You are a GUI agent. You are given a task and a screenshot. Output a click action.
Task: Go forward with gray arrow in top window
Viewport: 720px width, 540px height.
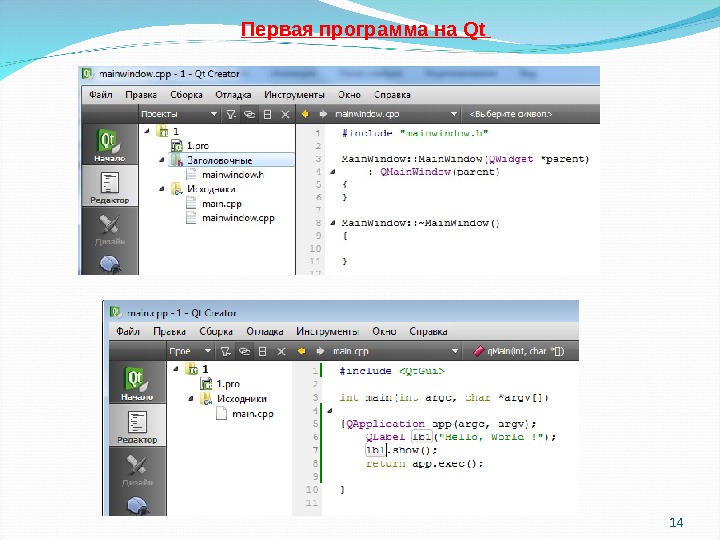pyautogui.click(x=323, y=114)
